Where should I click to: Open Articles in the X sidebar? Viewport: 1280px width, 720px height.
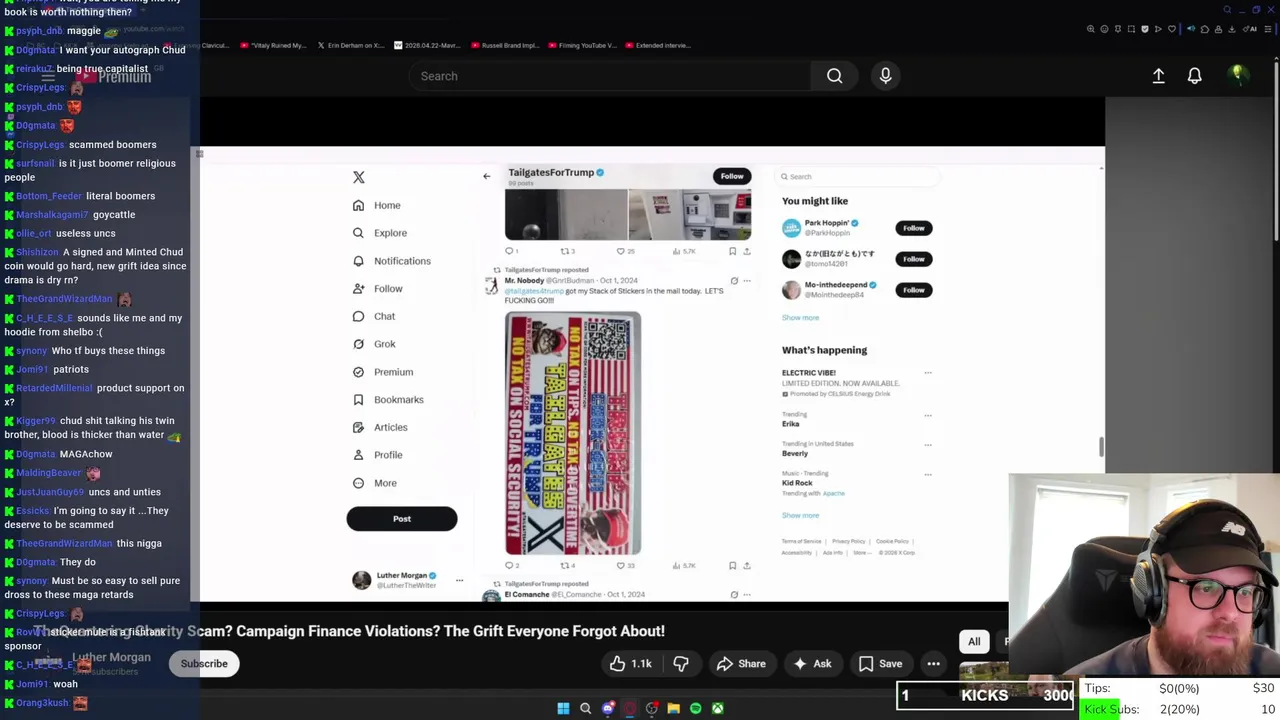(x=379, y=427)
